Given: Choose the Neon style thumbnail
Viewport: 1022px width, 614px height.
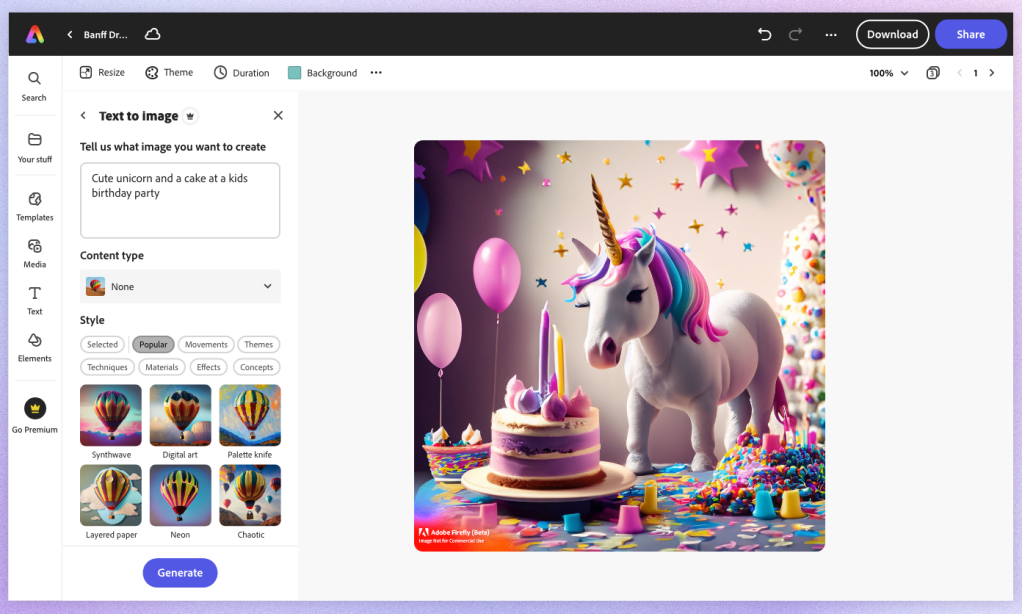Looking at the screenshot, I should pyautogui.click(x=181, y=495).
